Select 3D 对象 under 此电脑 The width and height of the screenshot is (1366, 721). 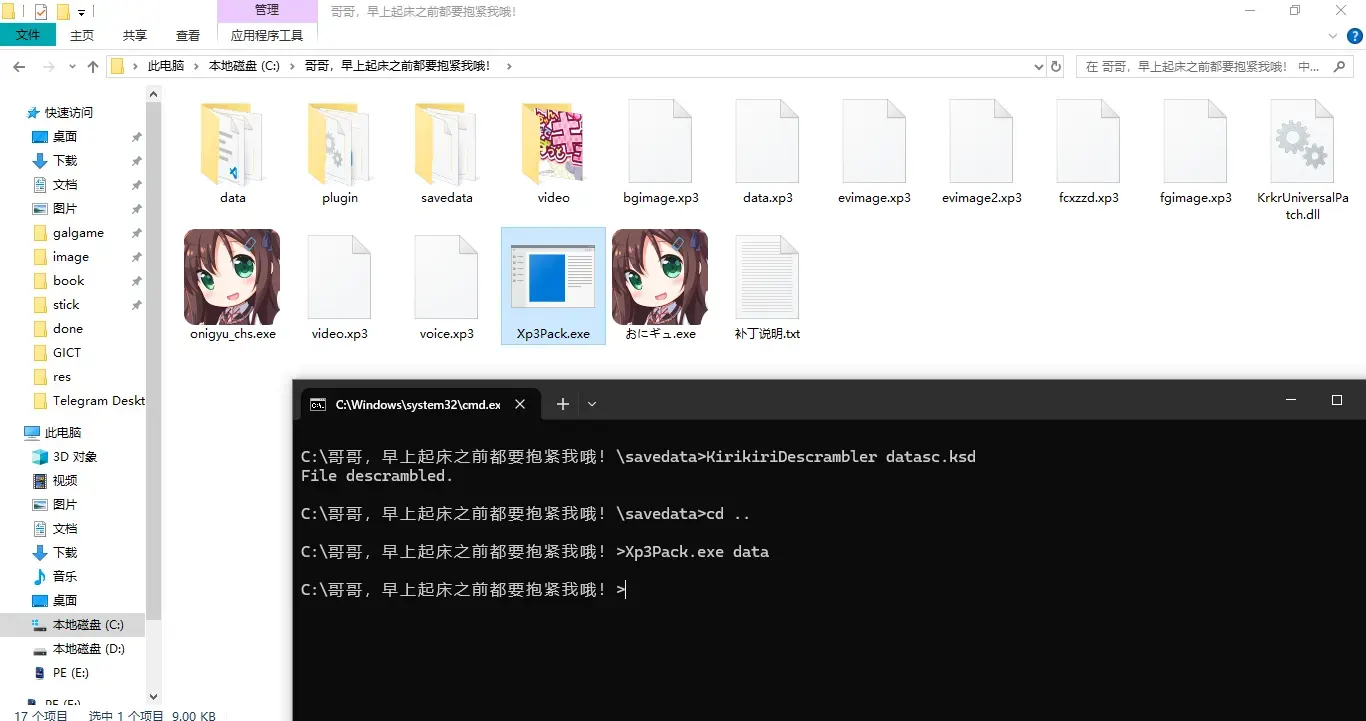pyautogui.click(x=73, y=457)
